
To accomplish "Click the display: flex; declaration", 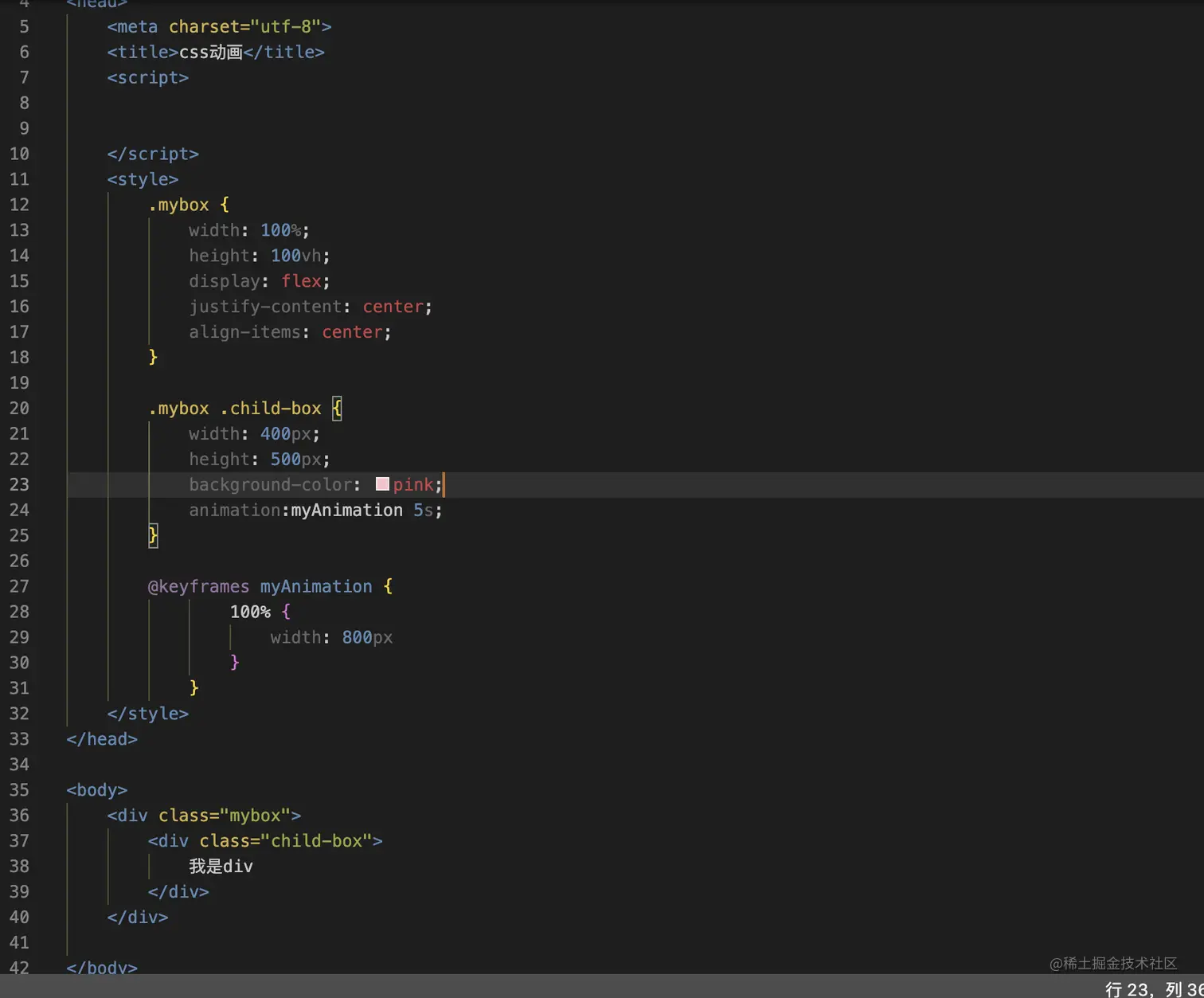I will pos(260,281).
